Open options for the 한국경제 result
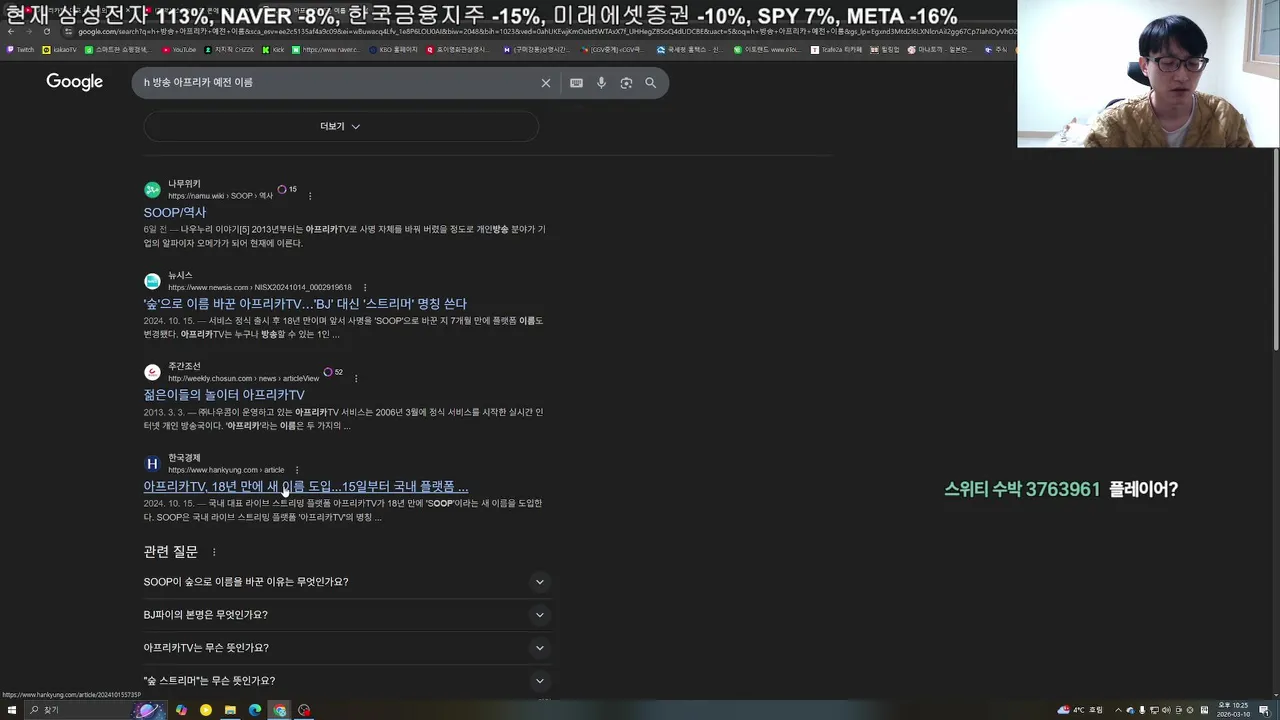The image size is (1280, 720). (297, 470)
